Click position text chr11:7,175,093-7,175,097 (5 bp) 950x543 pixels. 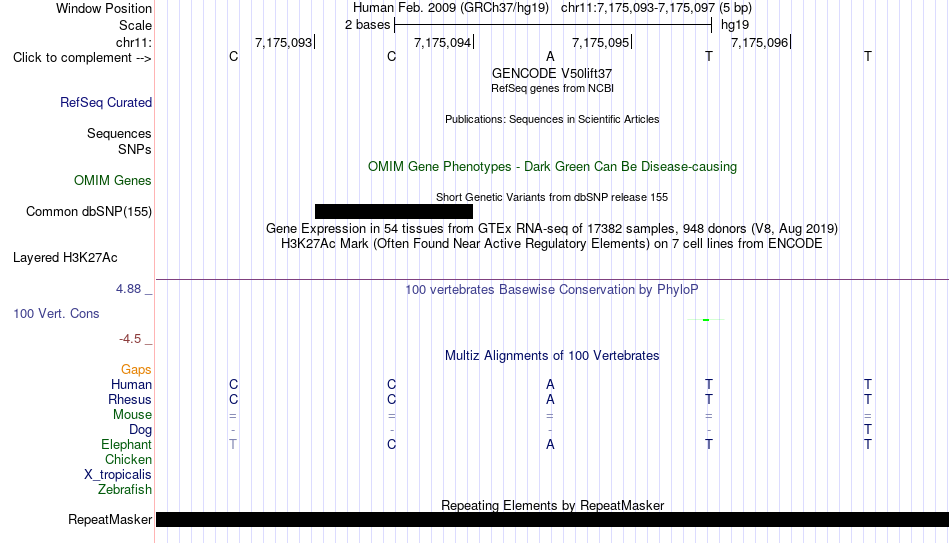pos(656,8)
